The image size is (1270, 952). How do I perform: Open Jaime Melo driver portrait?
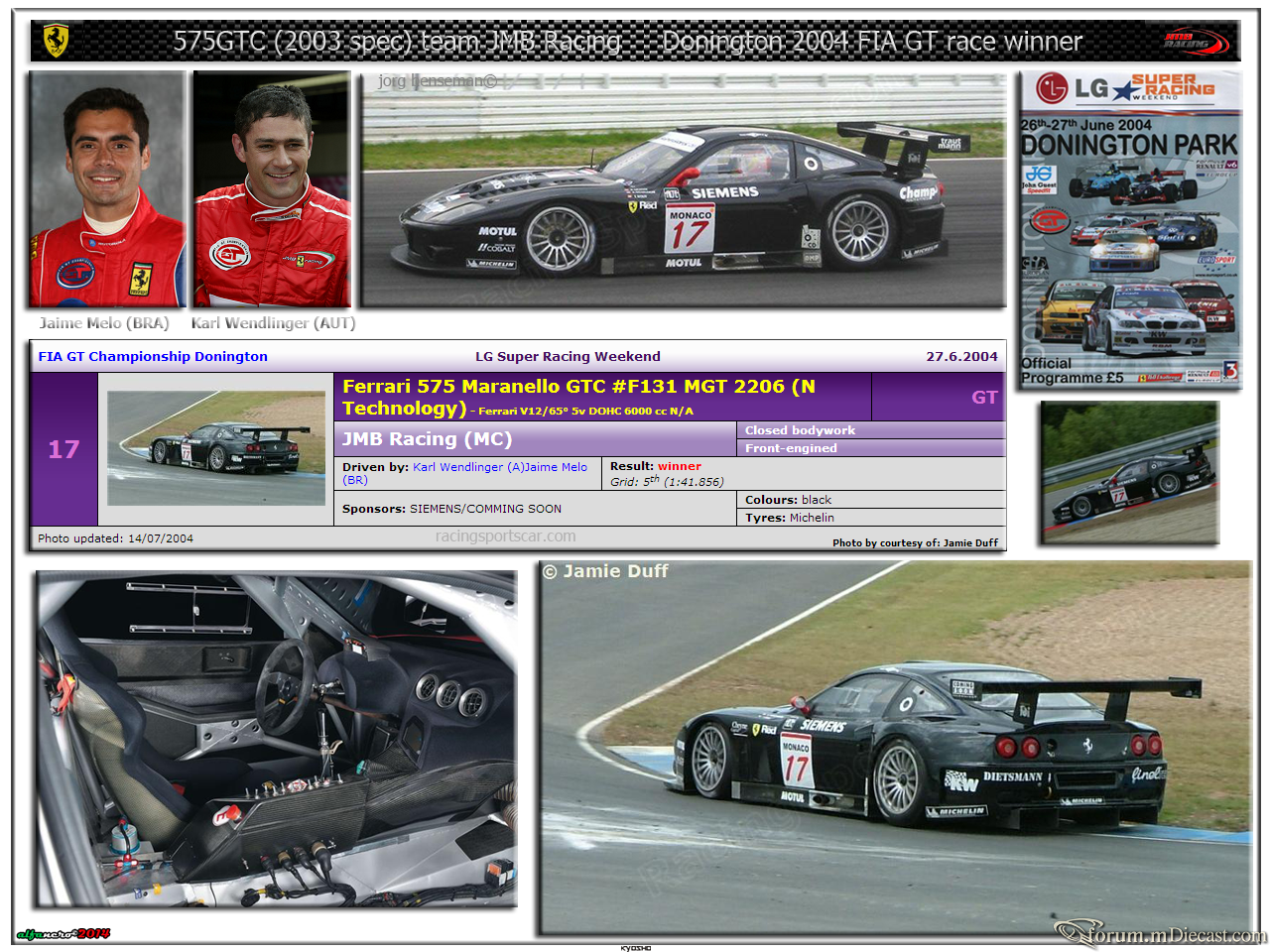tap(107, 188)
